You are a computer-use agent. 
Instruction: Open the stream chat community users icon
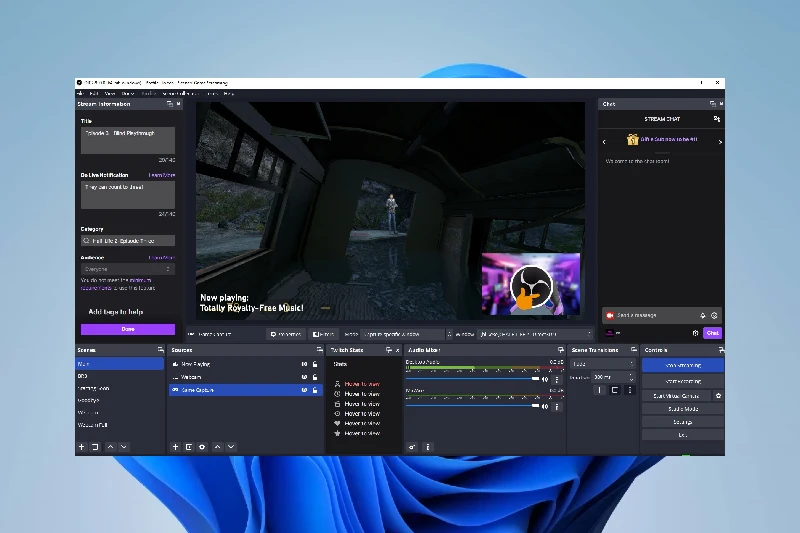coord(716,119)
